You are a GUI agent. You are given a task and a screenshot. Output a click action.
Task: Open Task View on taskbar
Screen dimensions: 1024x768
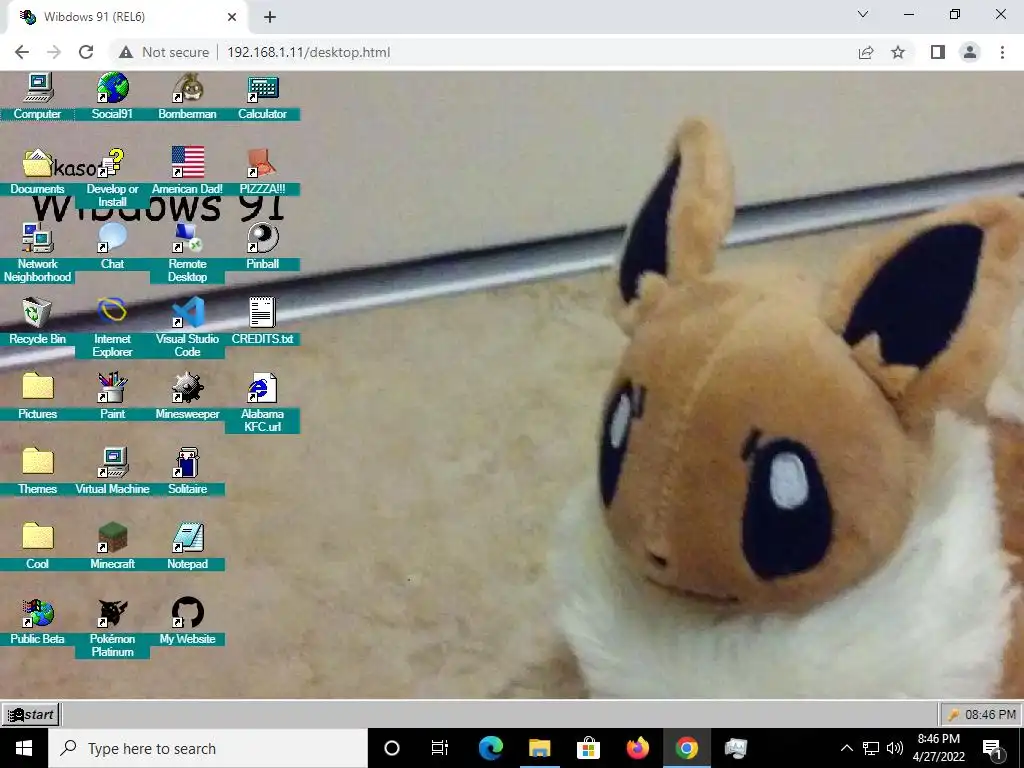[440, 748]
